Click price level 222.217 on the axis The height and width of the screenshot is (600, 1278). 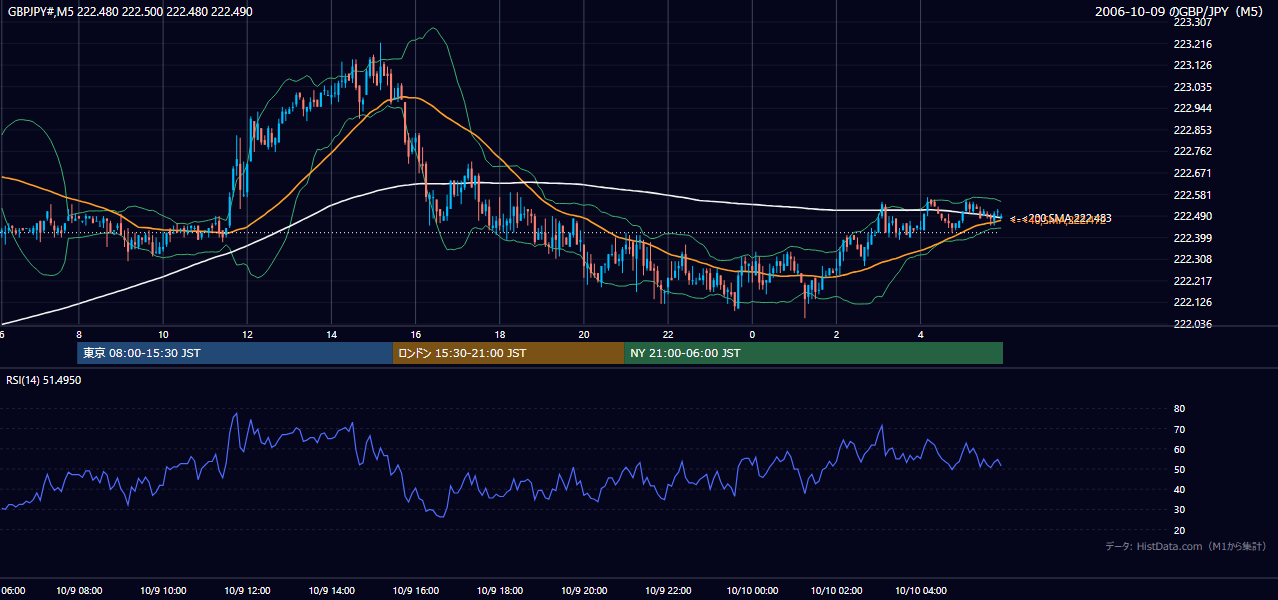pyautogui.click(x=1192, y=281)
